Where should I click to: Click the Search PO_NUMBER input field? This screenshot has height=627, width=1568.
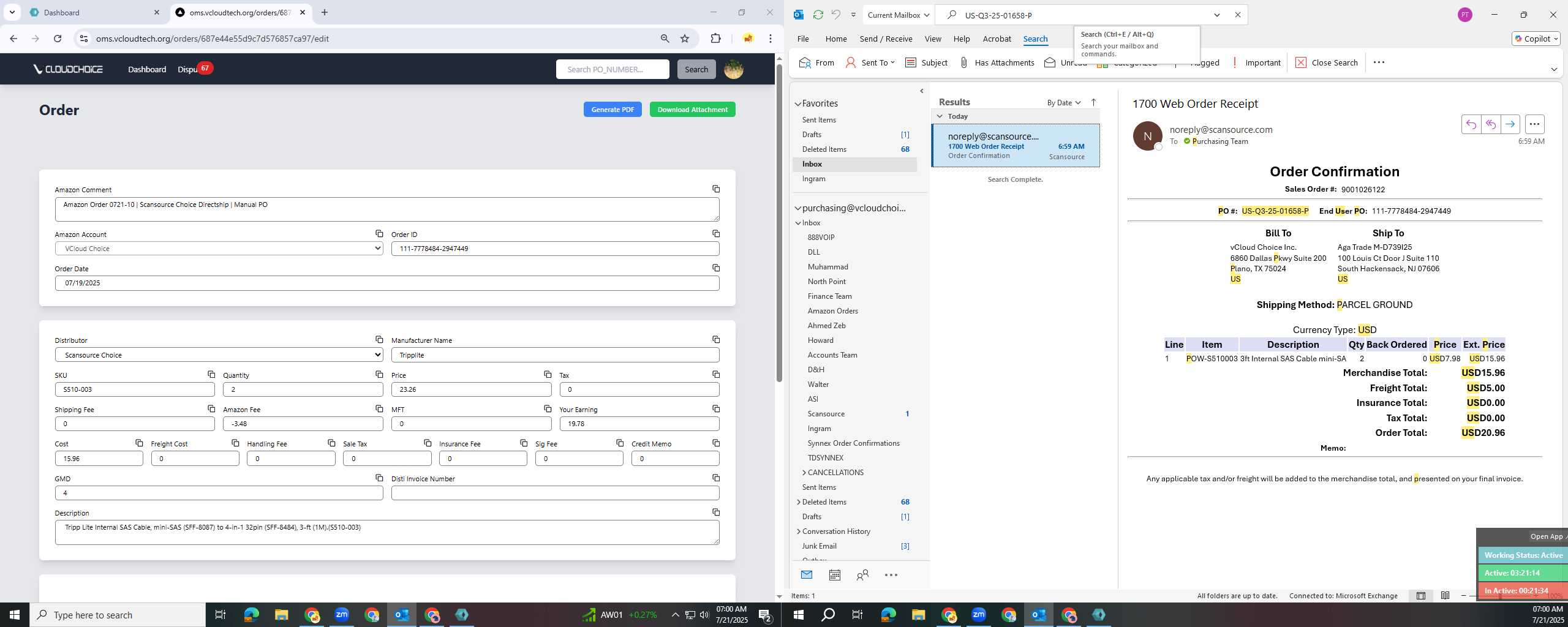click(612, 69)
